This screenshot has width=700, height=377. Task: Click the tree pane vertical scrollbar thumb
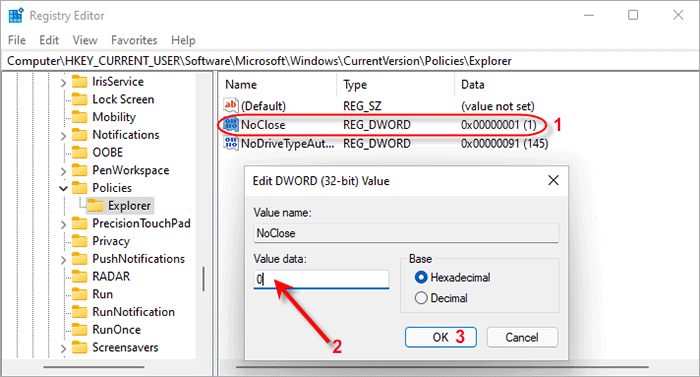[x=204, y=279]
